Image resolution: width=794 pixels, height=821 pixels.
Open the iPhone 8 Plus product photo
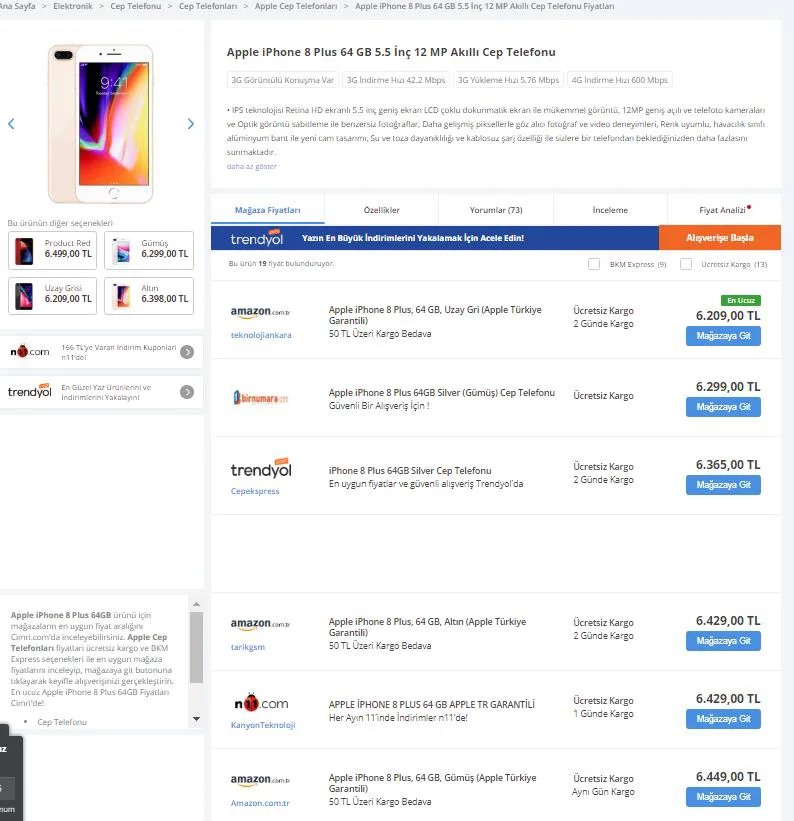click(101, 124)
